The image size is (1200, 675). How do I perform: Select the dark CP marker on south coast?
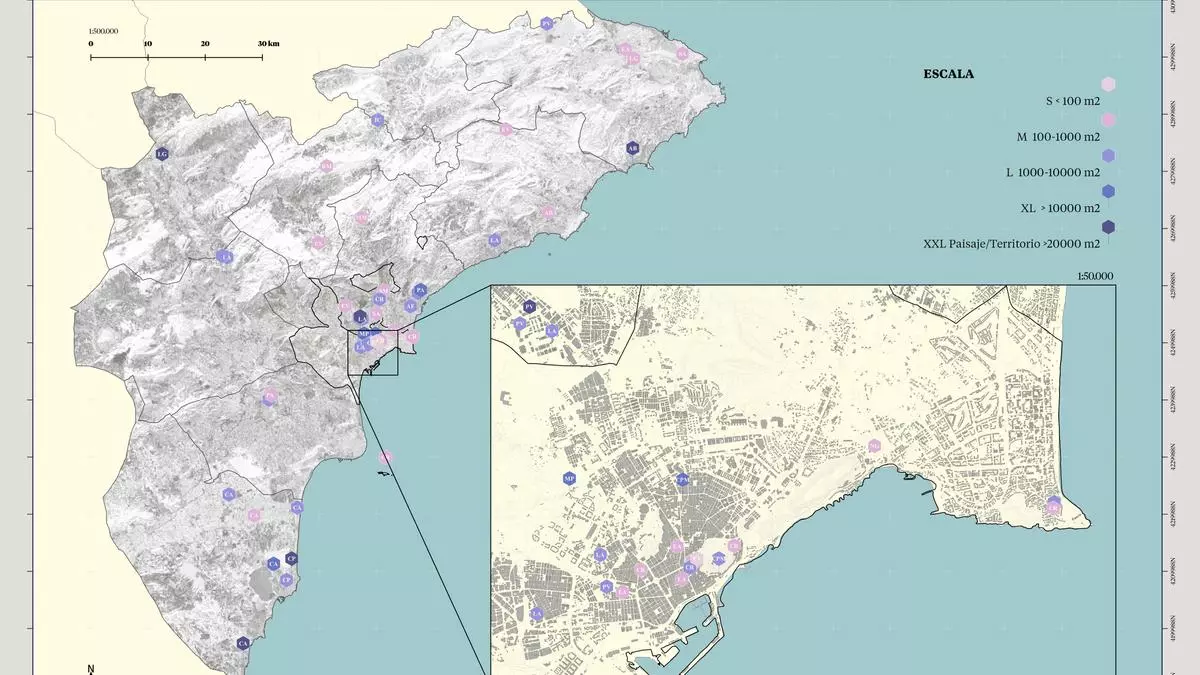click(291, 558)
